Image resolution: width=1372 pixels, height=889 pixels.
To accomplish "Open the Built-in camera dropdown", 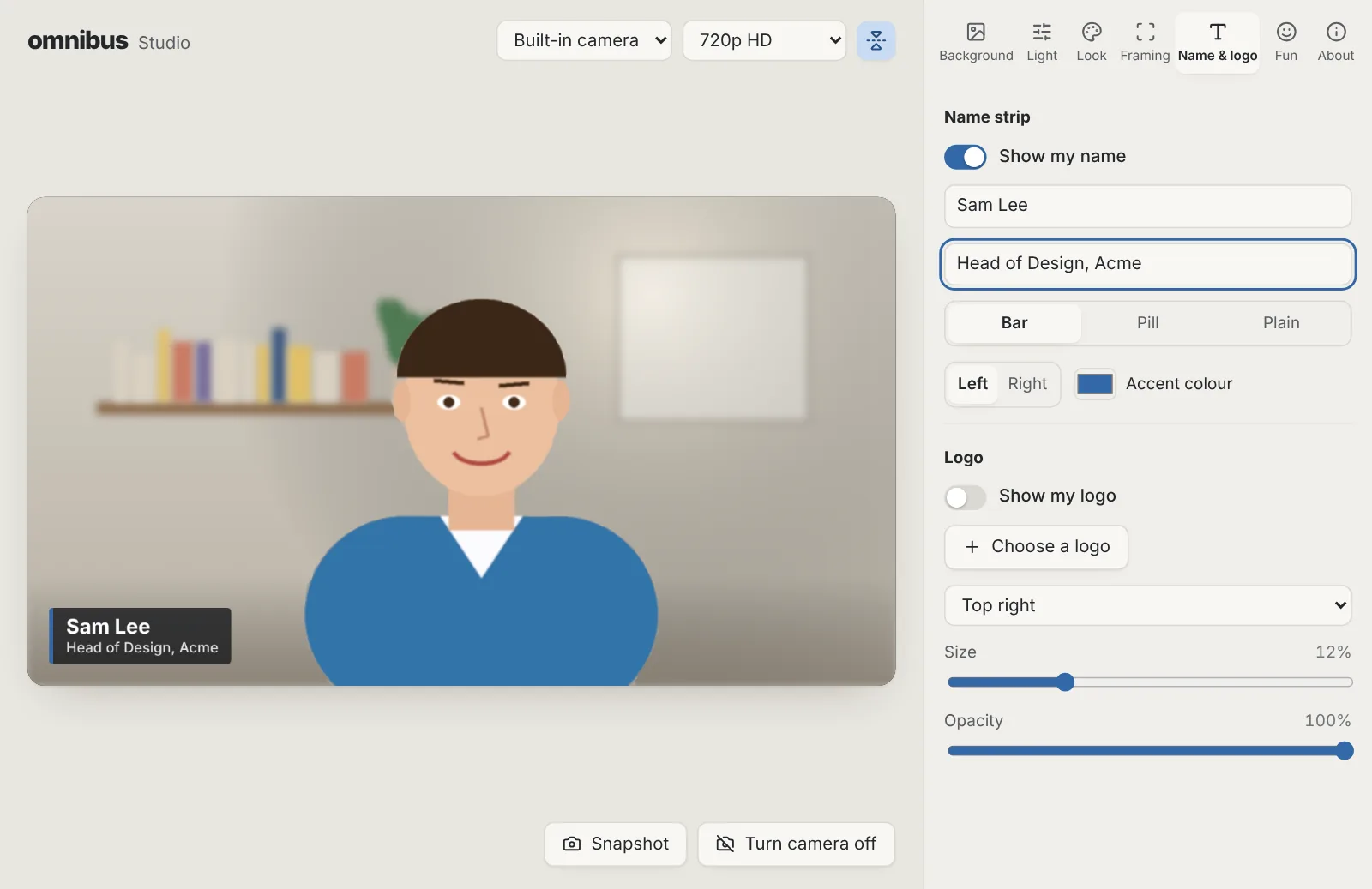I will point(584,40).
